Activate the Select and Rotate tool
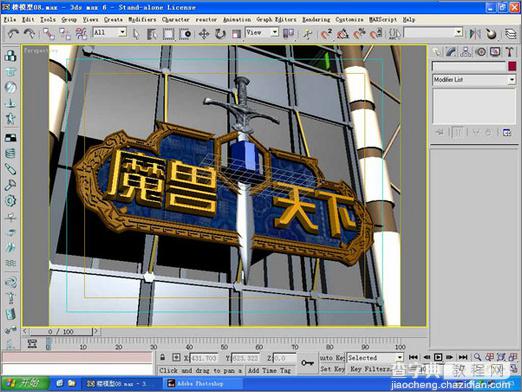Image resolution: width=522 pixels, height=392 pixels. 220,34
